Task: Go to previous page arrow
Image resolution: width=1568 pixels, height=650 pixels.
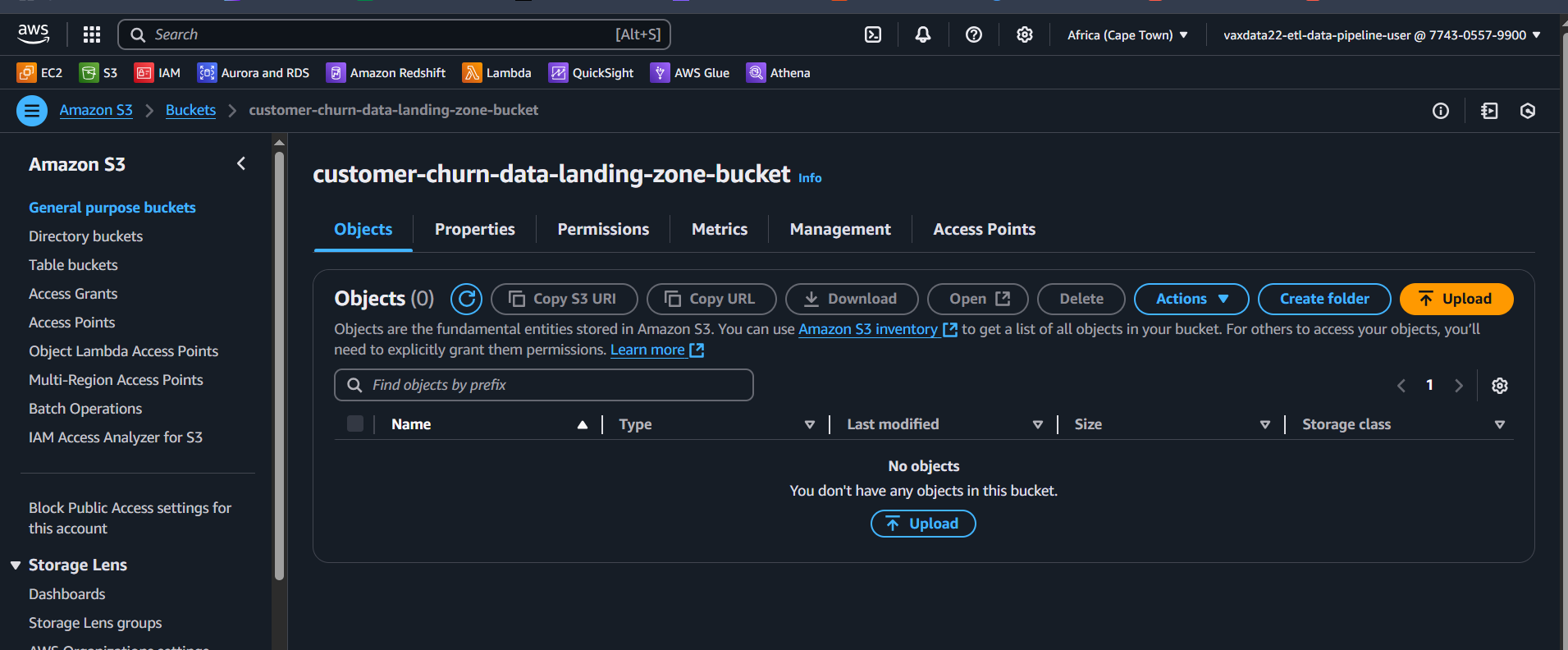Action: tap(1401, 386)
